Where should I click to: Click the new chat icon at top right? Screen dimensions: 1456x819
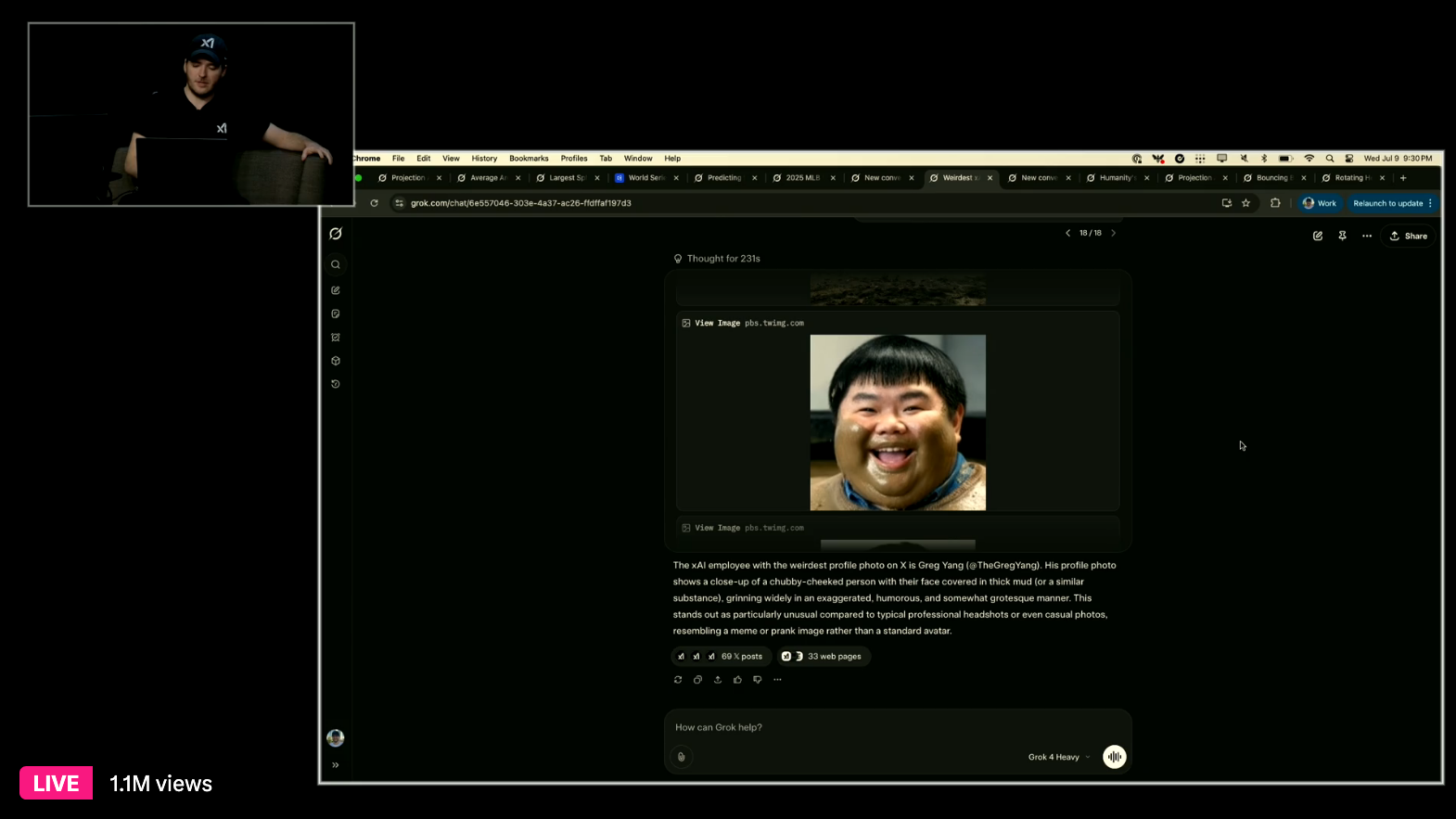point(1318,236)
